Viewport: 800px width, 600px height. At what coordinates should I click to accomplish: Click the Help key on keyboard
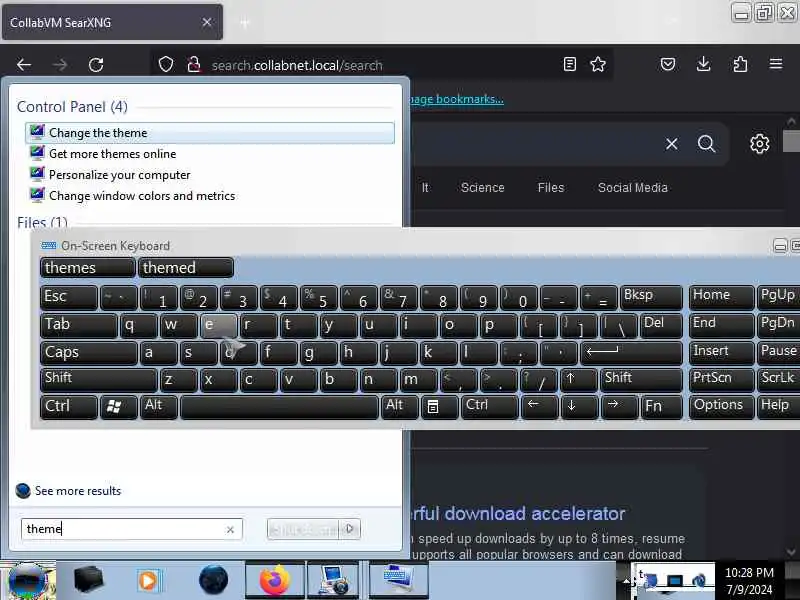click(778, 407)
